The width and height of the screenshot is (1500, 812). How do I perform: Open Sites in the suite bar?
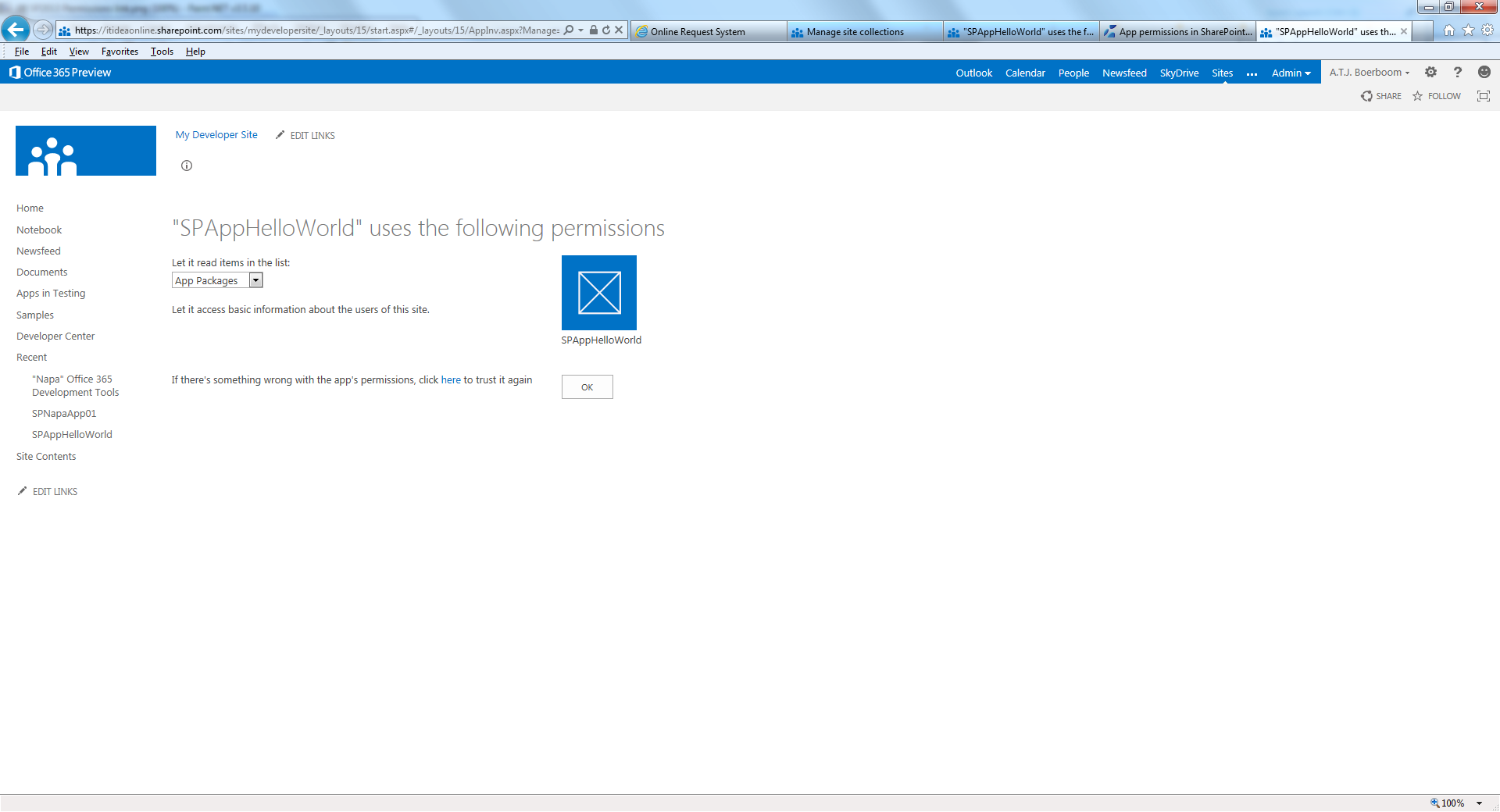coord(1222,73)
